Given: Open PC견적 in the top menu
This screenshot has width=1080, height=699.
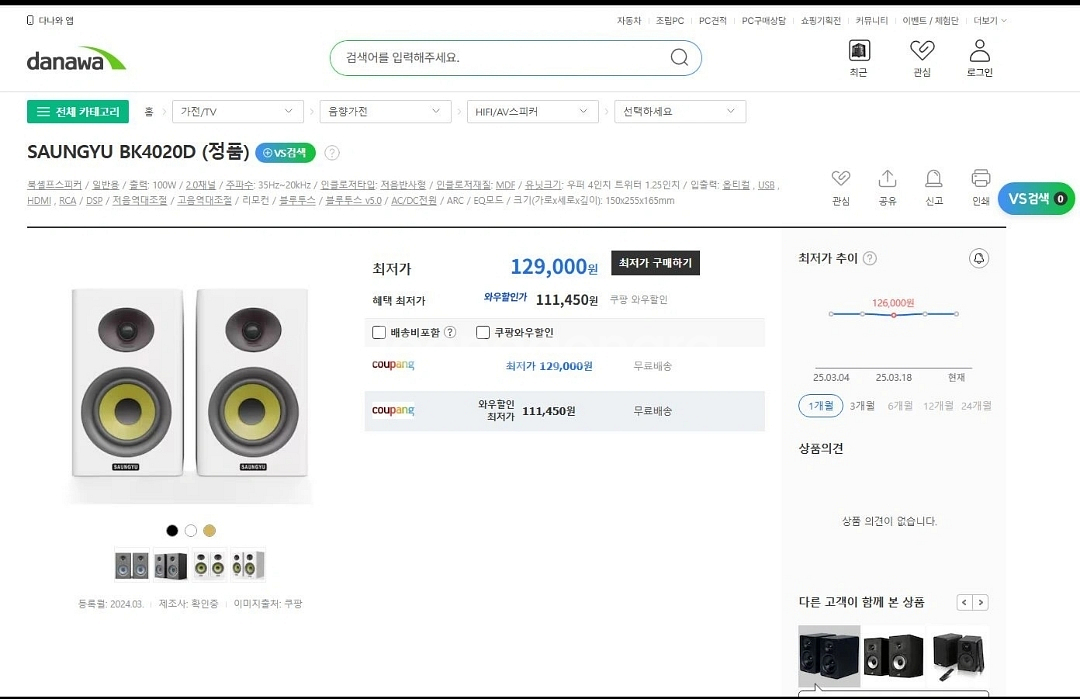Looking at the screenshot, I should [713, 21].
